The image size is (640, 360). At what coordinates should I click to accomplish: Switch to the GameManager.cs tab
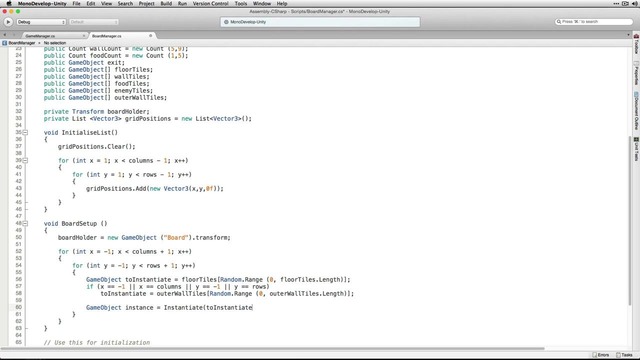(x=40, y=36)
